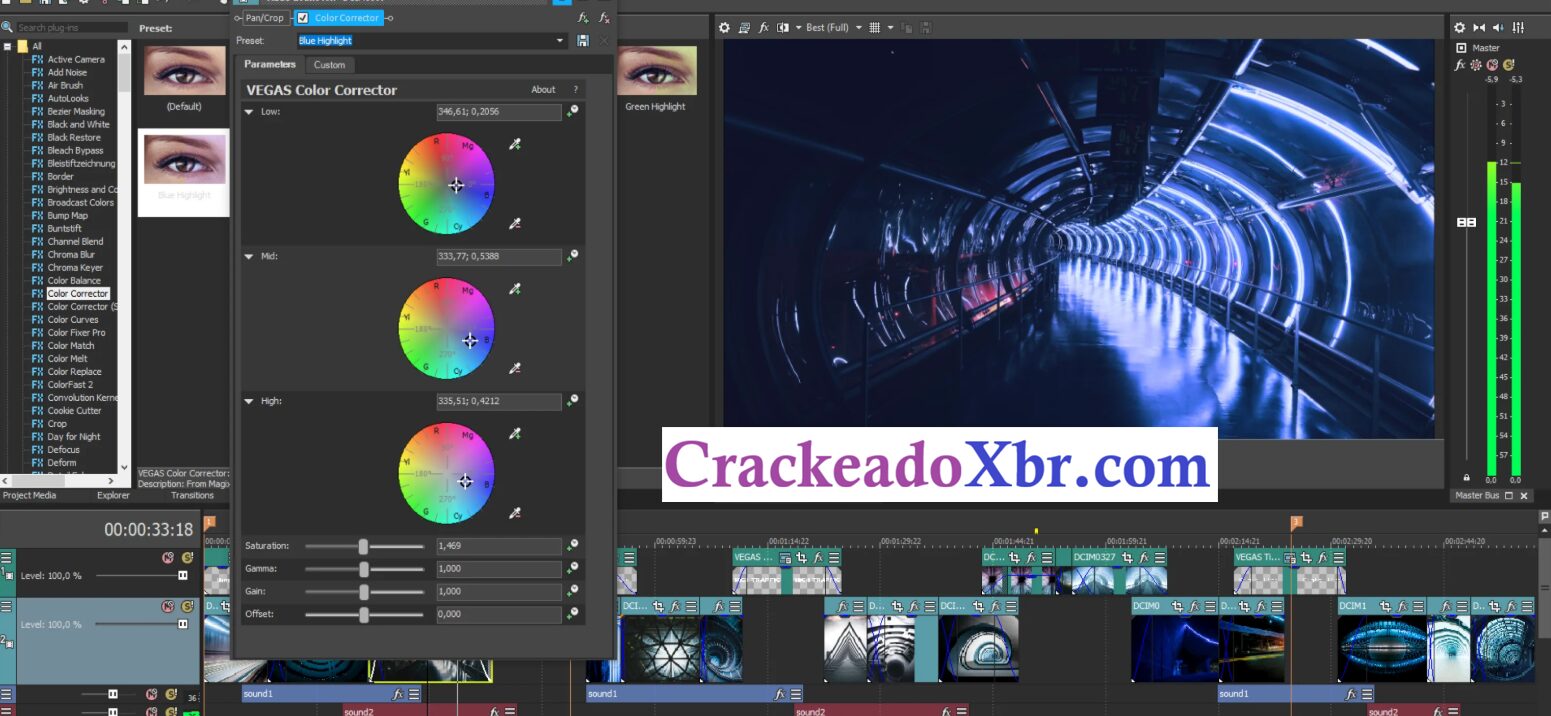Animate the Mid parameter with its keyframe icon
The width and height of the screenshot is (1551, 716).
(x=573, y=256)
